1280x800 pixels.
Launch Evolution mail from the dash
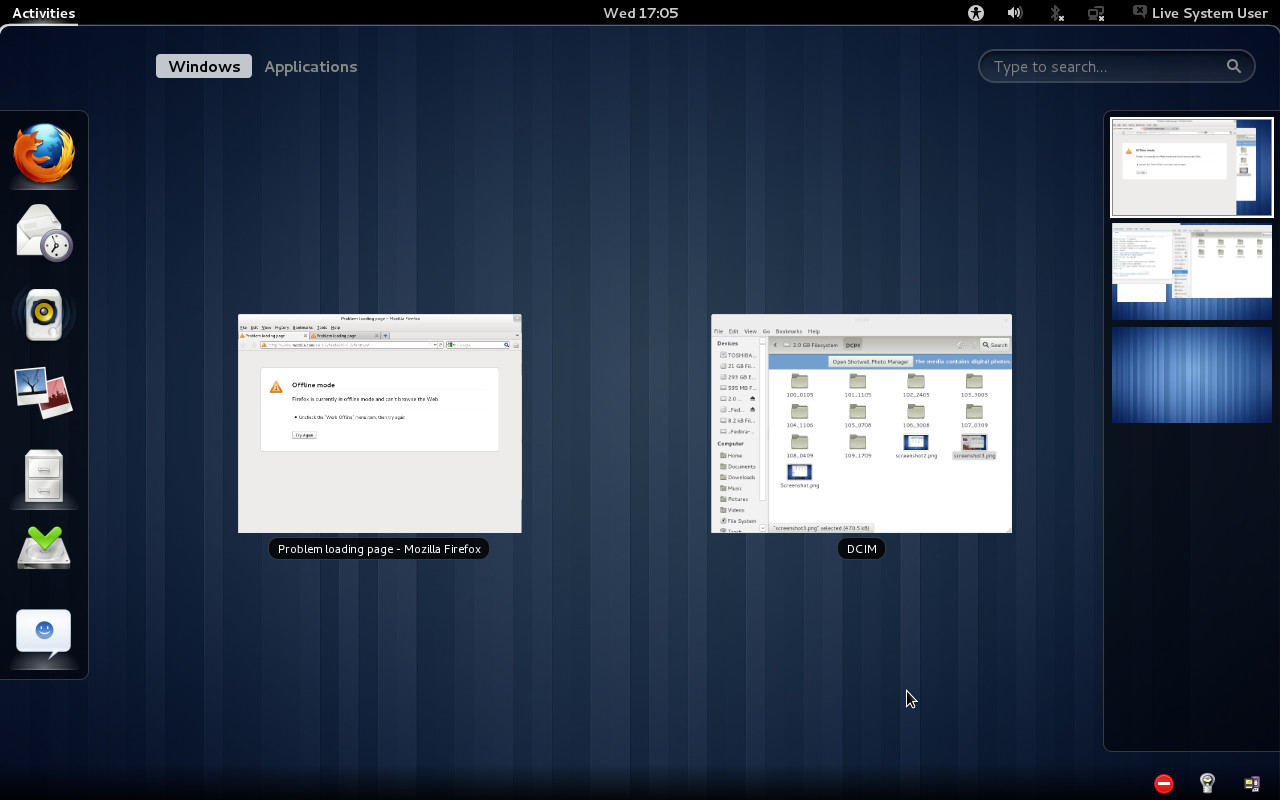pos(44,234)
